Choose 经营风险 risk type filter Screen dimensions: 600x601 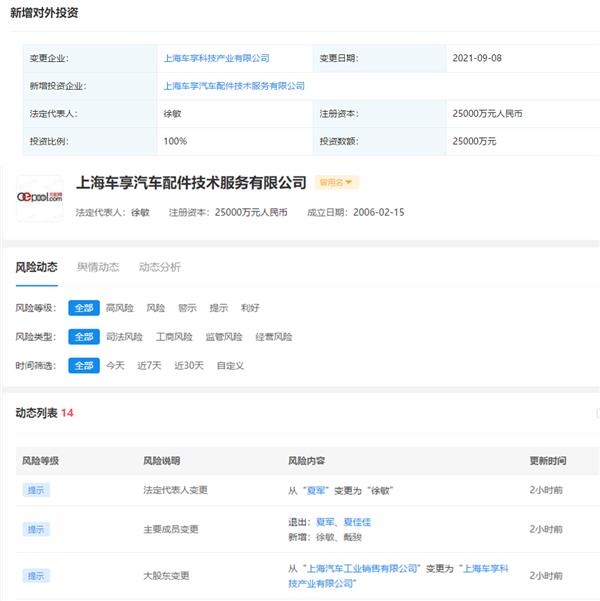[x=273, y=337]
